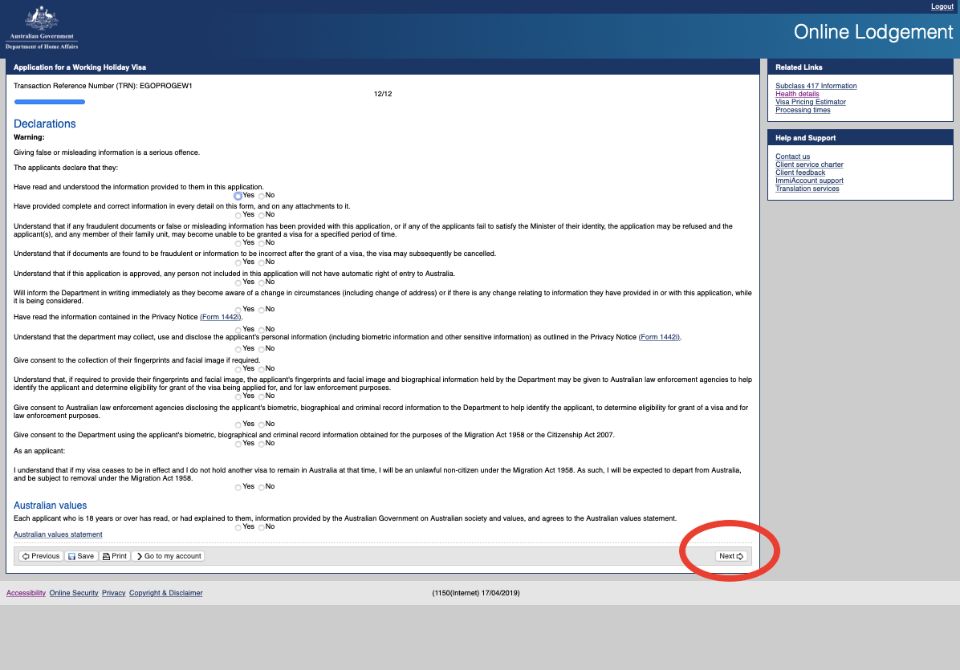960x670 pixels.
Task: Open the Processing times link
Action: pos(803,110)
